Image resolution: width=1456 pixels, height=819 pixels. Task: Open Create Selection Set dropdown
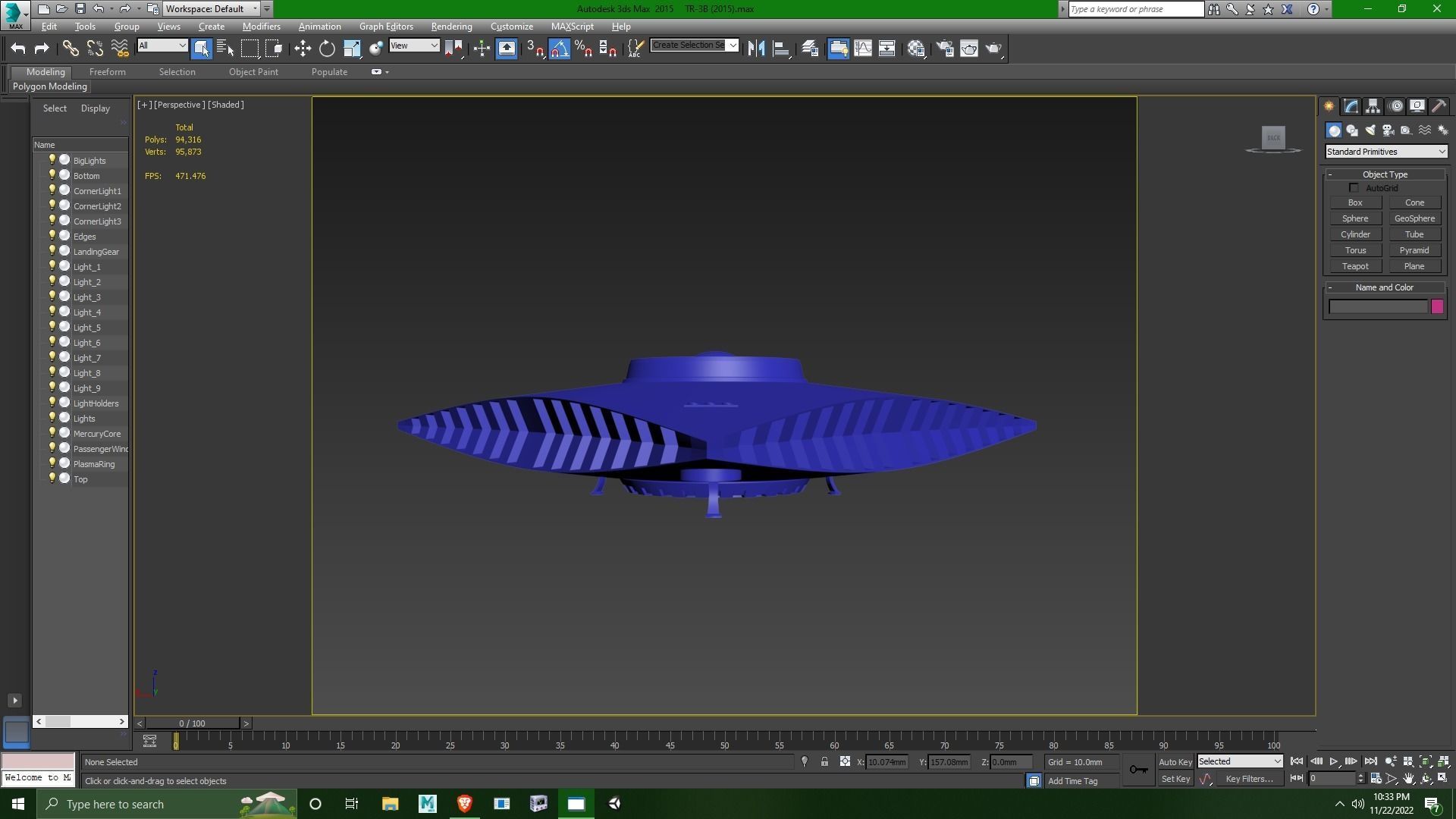pyautogui.click(x=694, y=45)
